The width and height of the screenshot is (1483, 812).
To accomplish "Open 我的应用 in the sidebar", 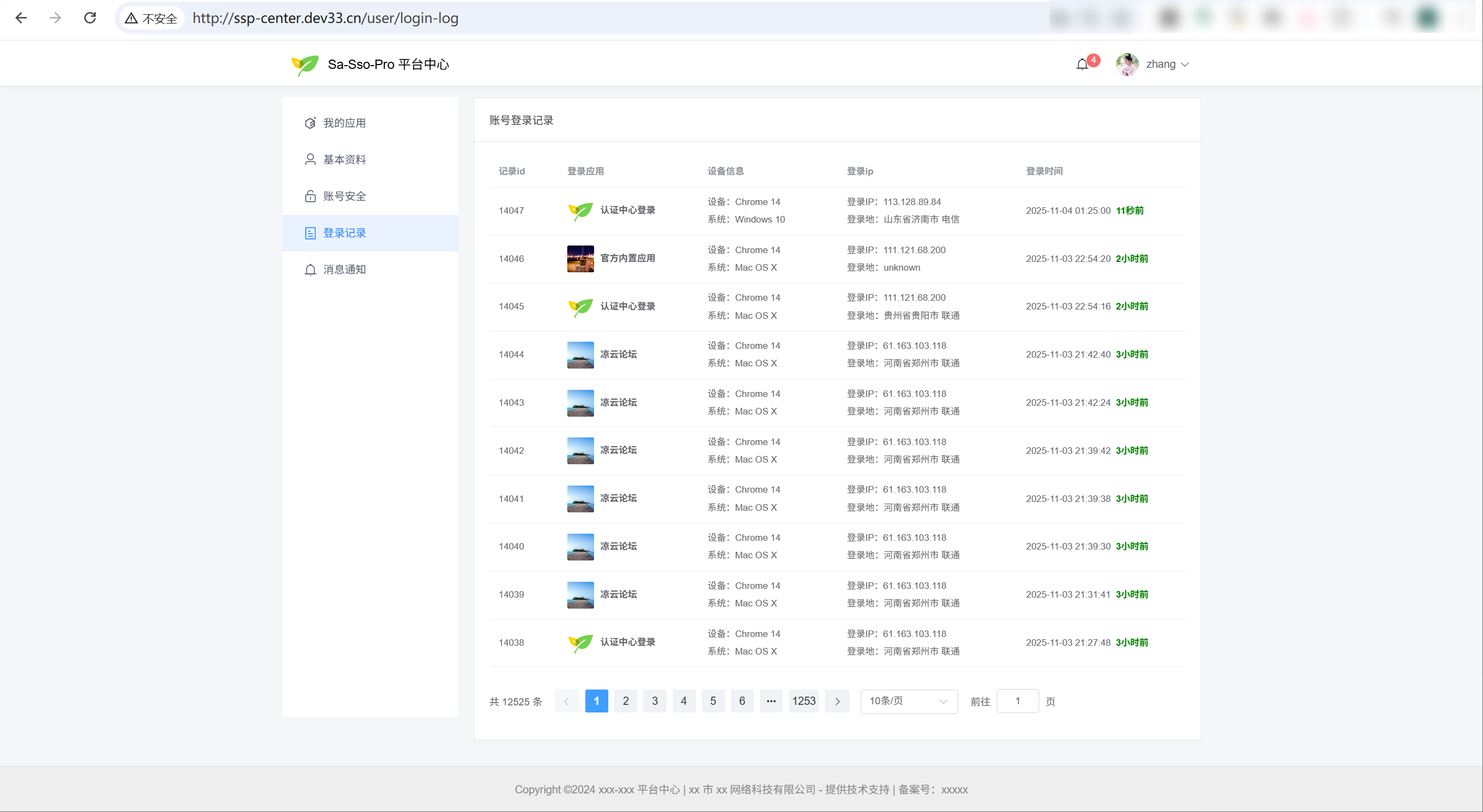I will point(344,123).
